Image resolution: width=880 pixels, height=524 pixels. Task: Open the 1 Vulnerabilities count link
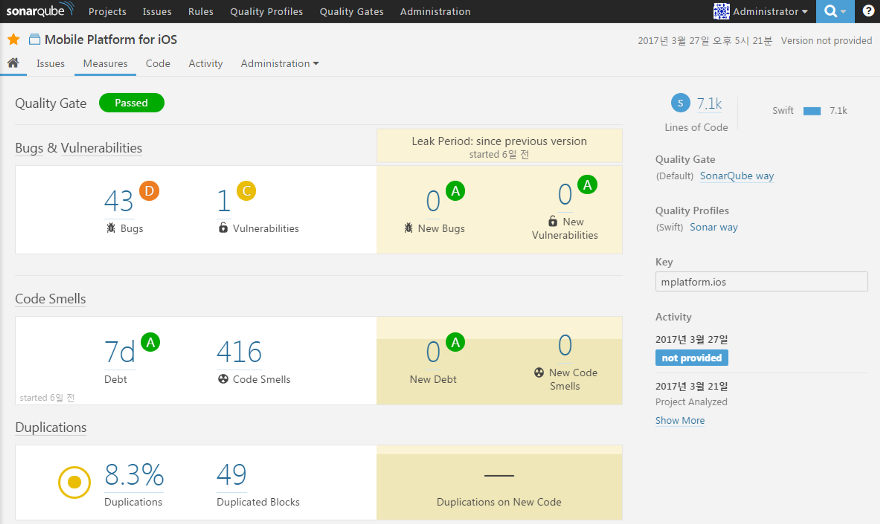click(x=223, y=201)
